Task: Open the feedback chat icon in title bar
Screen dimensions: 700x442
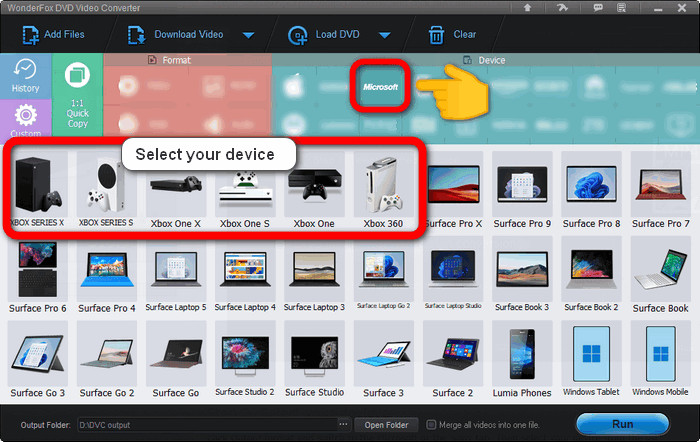Action: (598, 8)
